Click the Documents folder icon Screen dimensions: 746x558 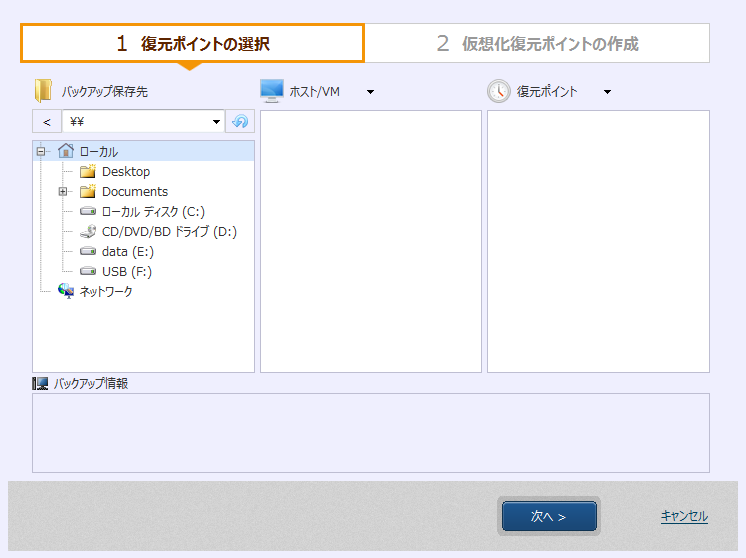tap(88, 192)
